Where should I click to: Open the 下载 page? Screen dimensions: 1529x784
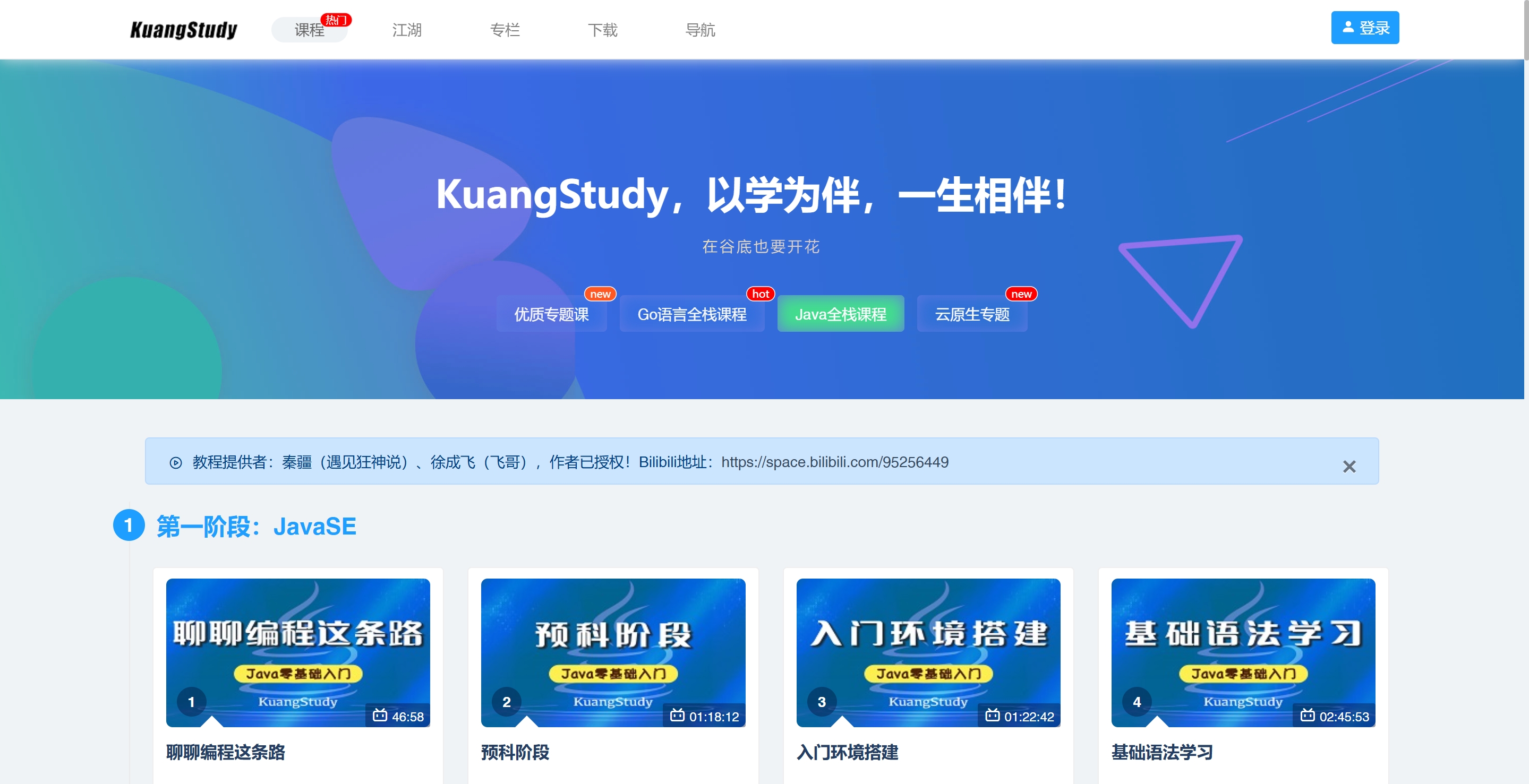tap(602, 30)
